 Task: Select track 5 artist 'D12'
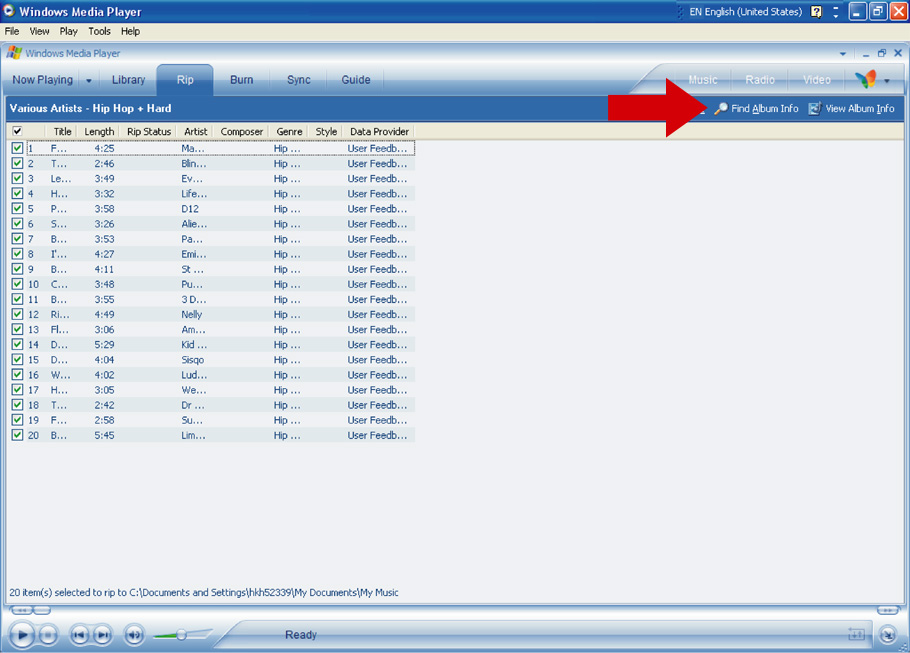click(190, 208)
